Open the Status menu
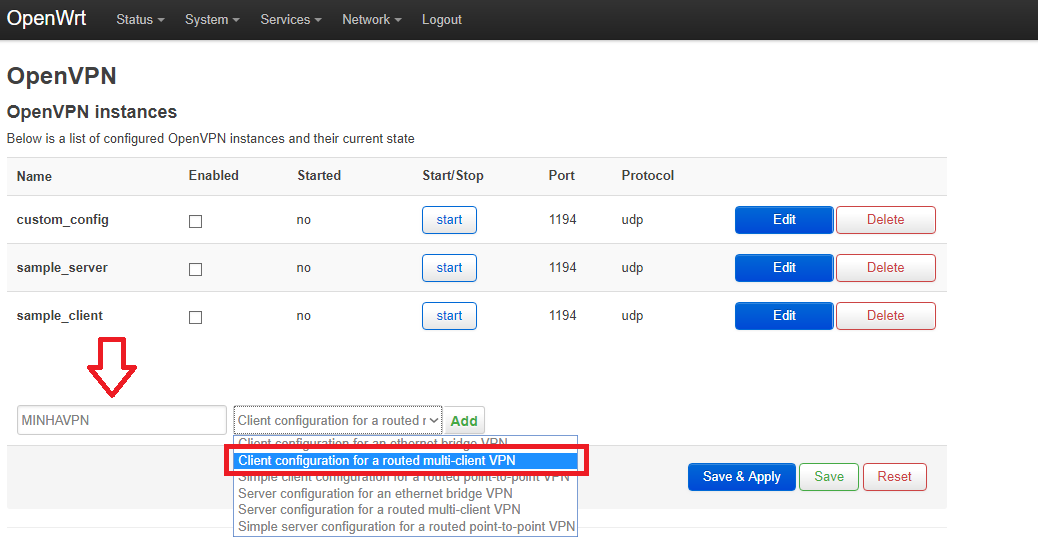The height and width of the screenshot is (538, 1038). pyautogui.click(x=140, y=20)
